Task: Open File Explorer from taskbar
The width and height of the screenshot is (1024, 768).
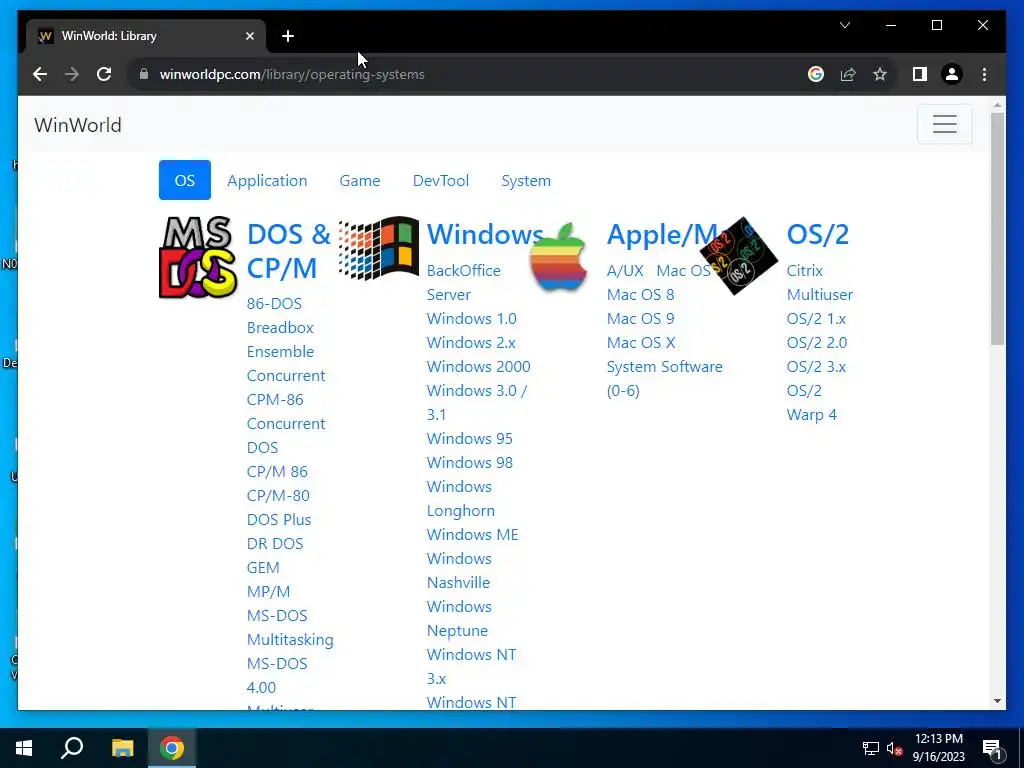Action: click(122, 748)
